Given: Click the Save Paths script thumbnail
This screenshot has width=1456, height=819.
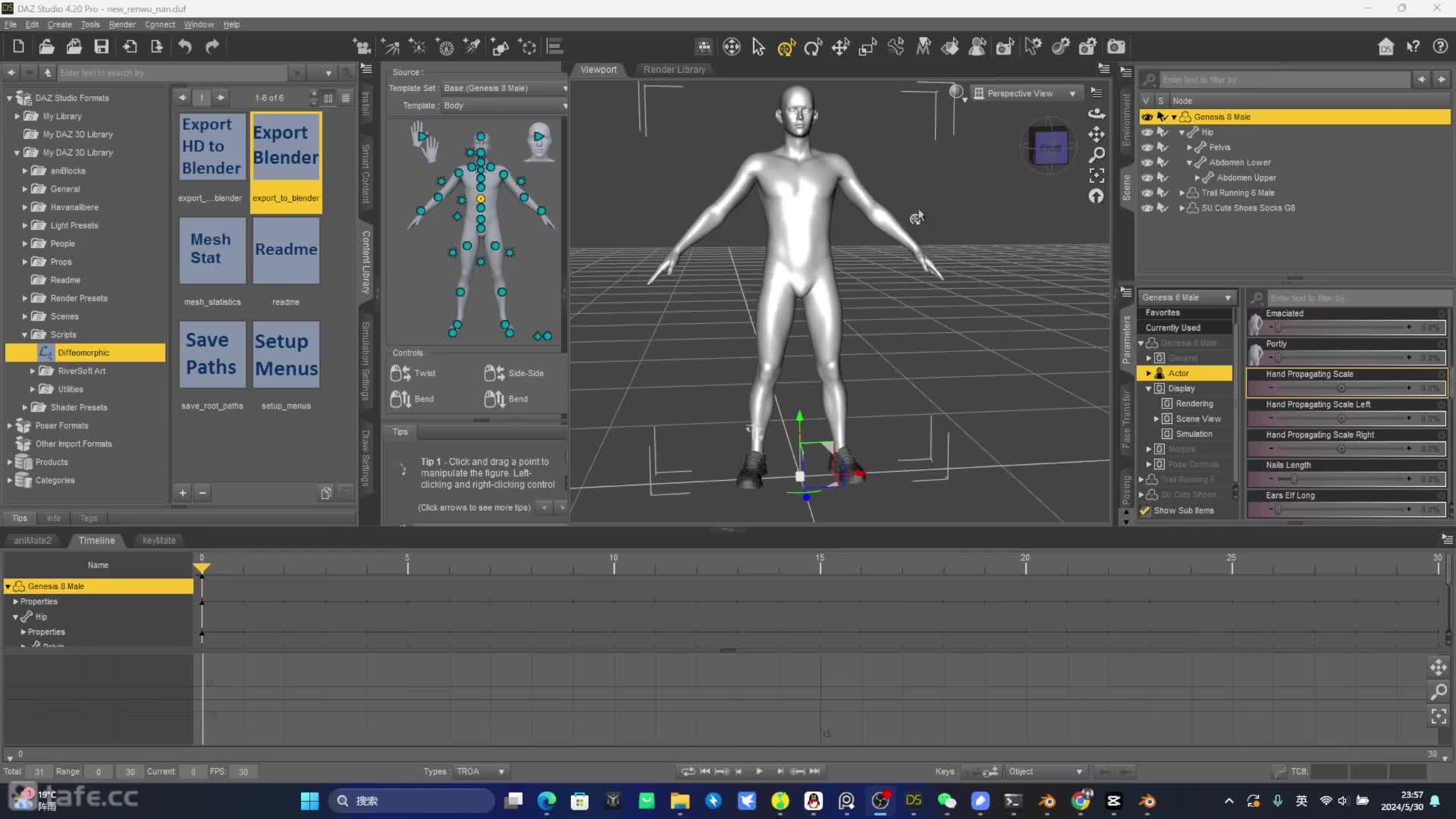Looking at the screenshot, I should pos(212,354).
